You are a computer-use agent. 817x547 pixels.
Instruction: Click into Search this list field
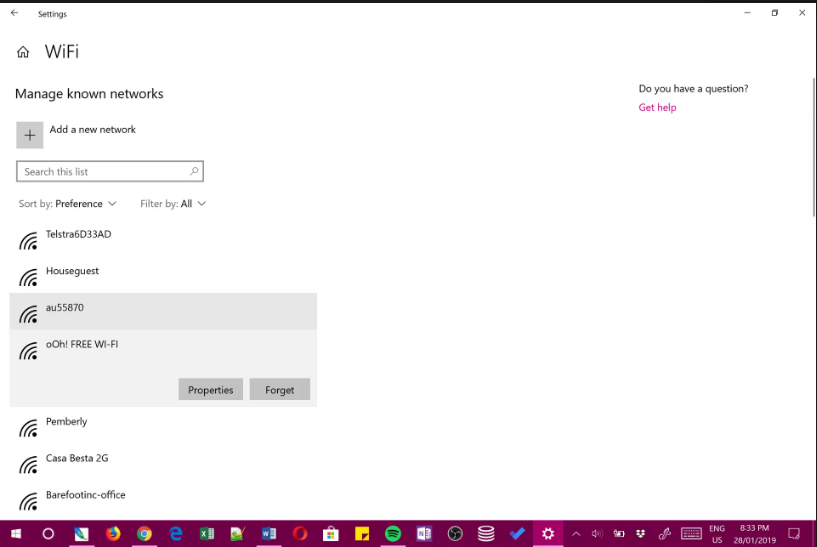tap(110, 171)
